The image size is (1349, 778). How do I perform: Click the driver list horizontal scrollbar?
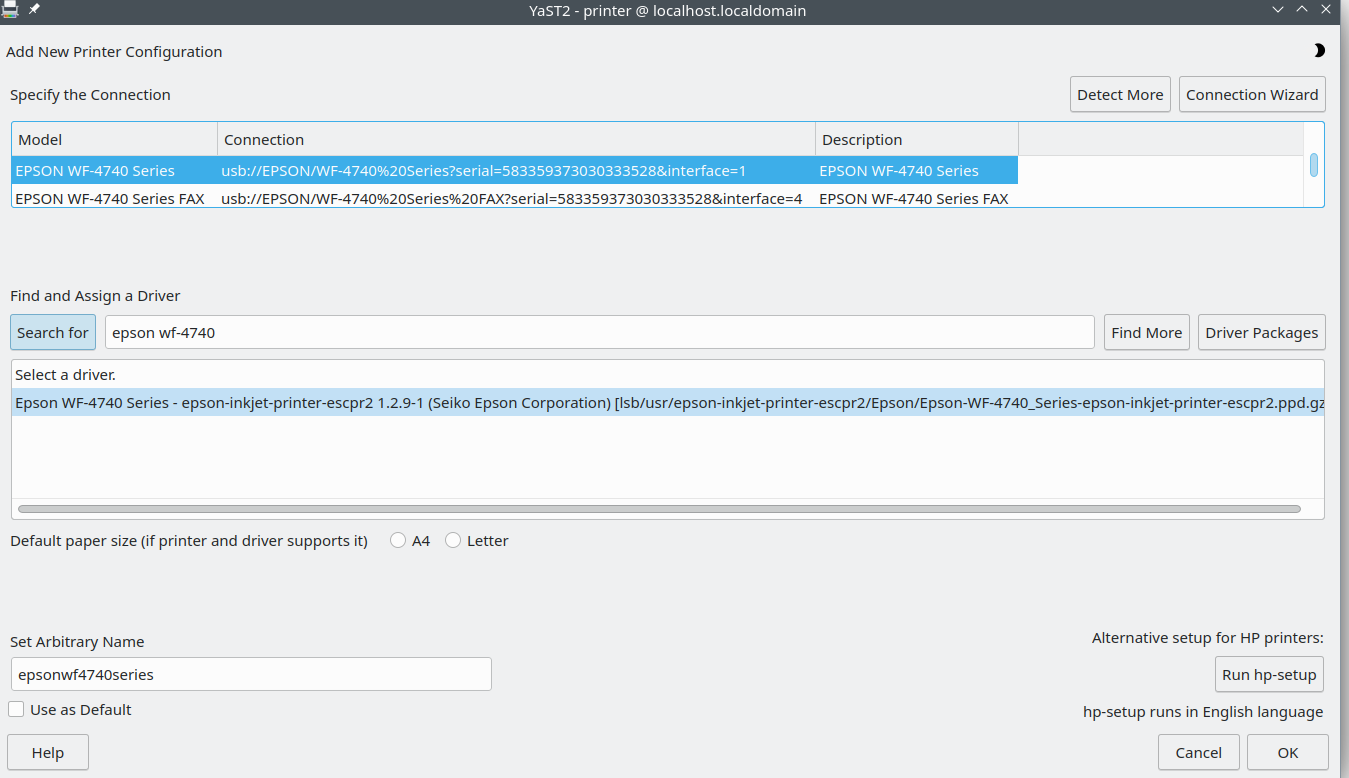[659, 509]
